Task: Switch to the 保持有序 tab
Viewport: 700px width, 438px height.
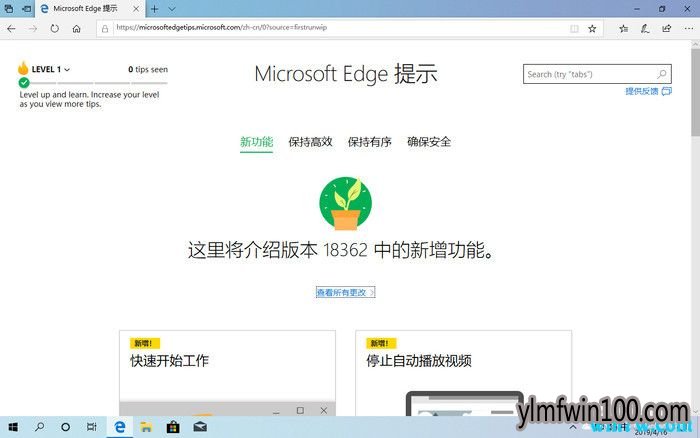Action: 370,142
